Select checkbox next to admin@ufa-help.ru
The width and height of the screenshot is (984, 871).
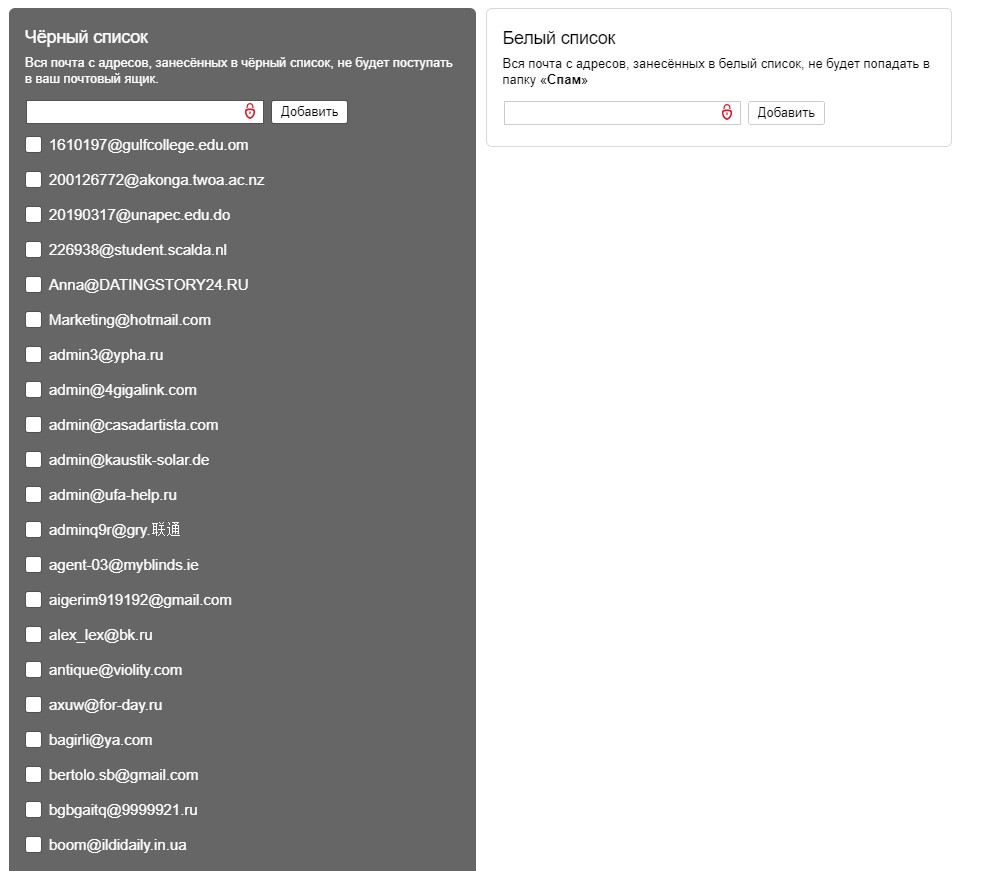[x=33, y=495]
